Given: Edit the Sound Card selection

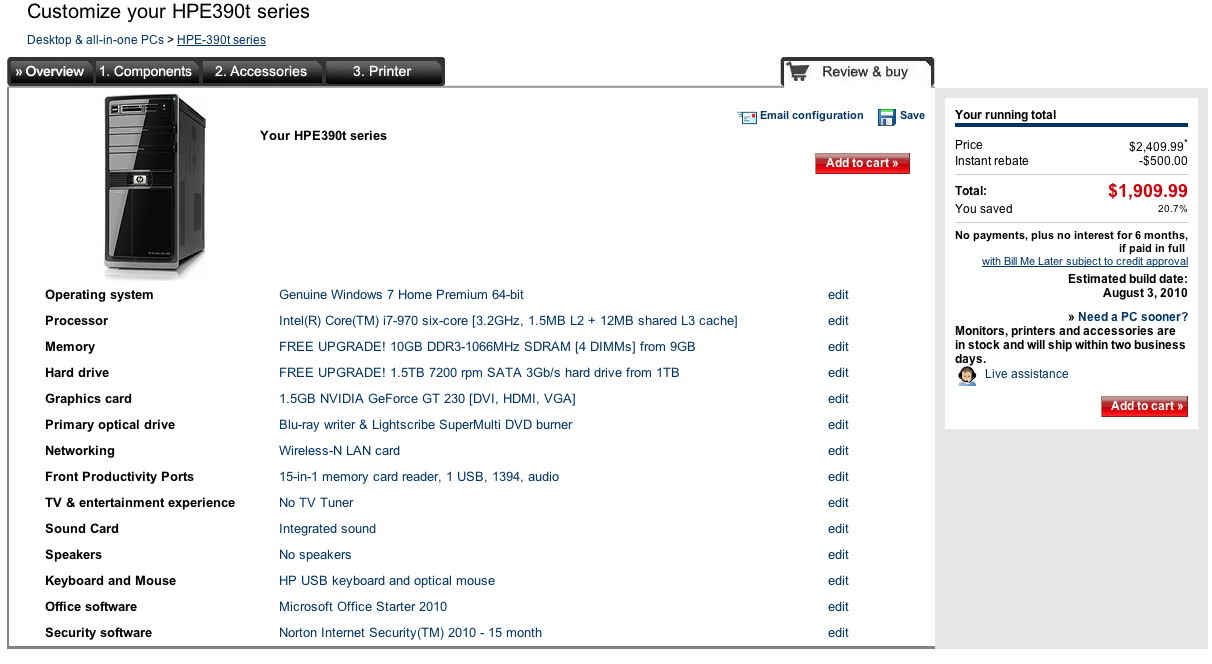Looking at the screenshot, I should [838, 529].
